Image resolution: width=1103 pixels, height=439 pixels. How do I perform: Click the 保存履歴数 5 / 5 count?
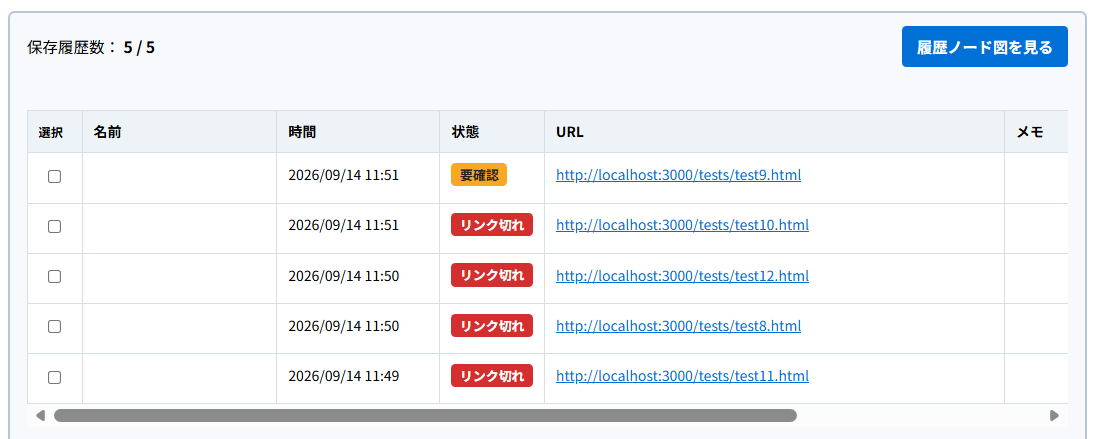tap(91, 48)
